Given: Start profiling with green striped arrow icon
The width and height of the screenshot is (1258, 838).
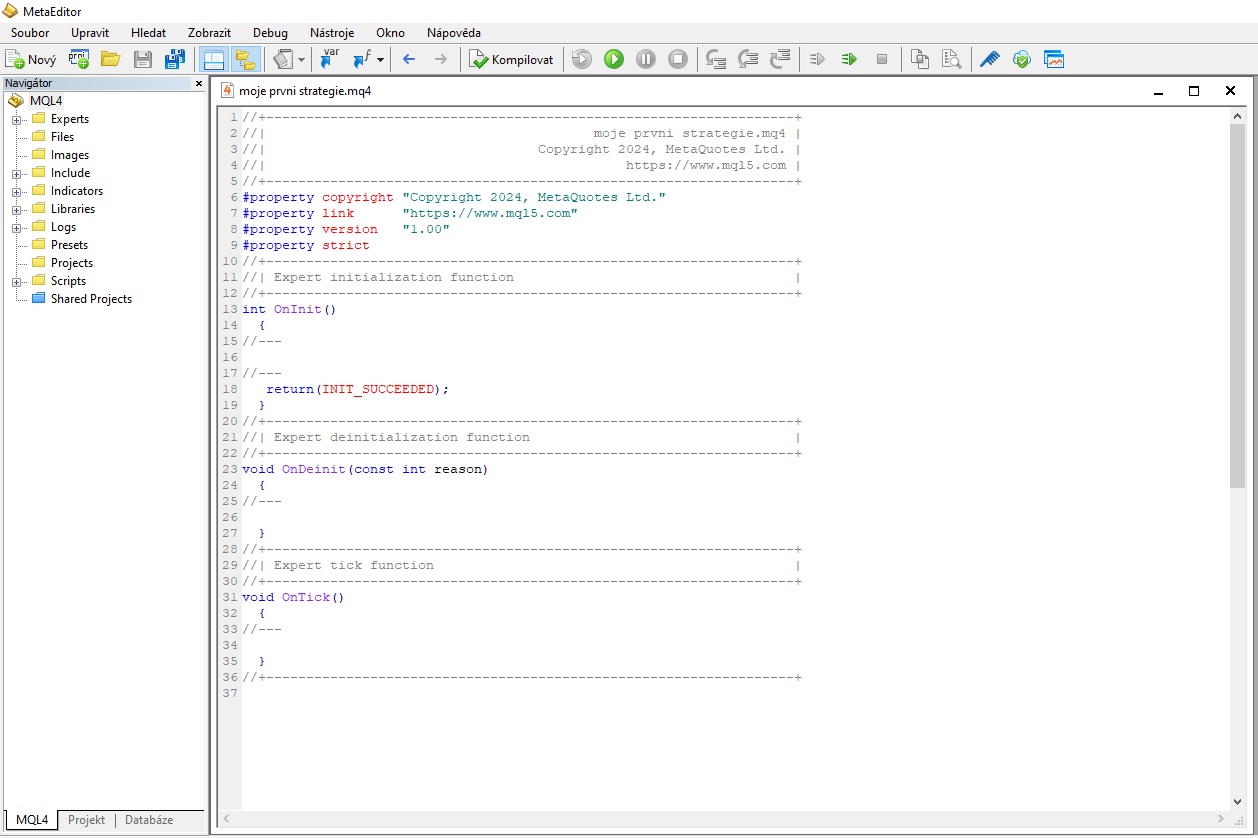Looking at the screenshot, I should pos(849,59).
